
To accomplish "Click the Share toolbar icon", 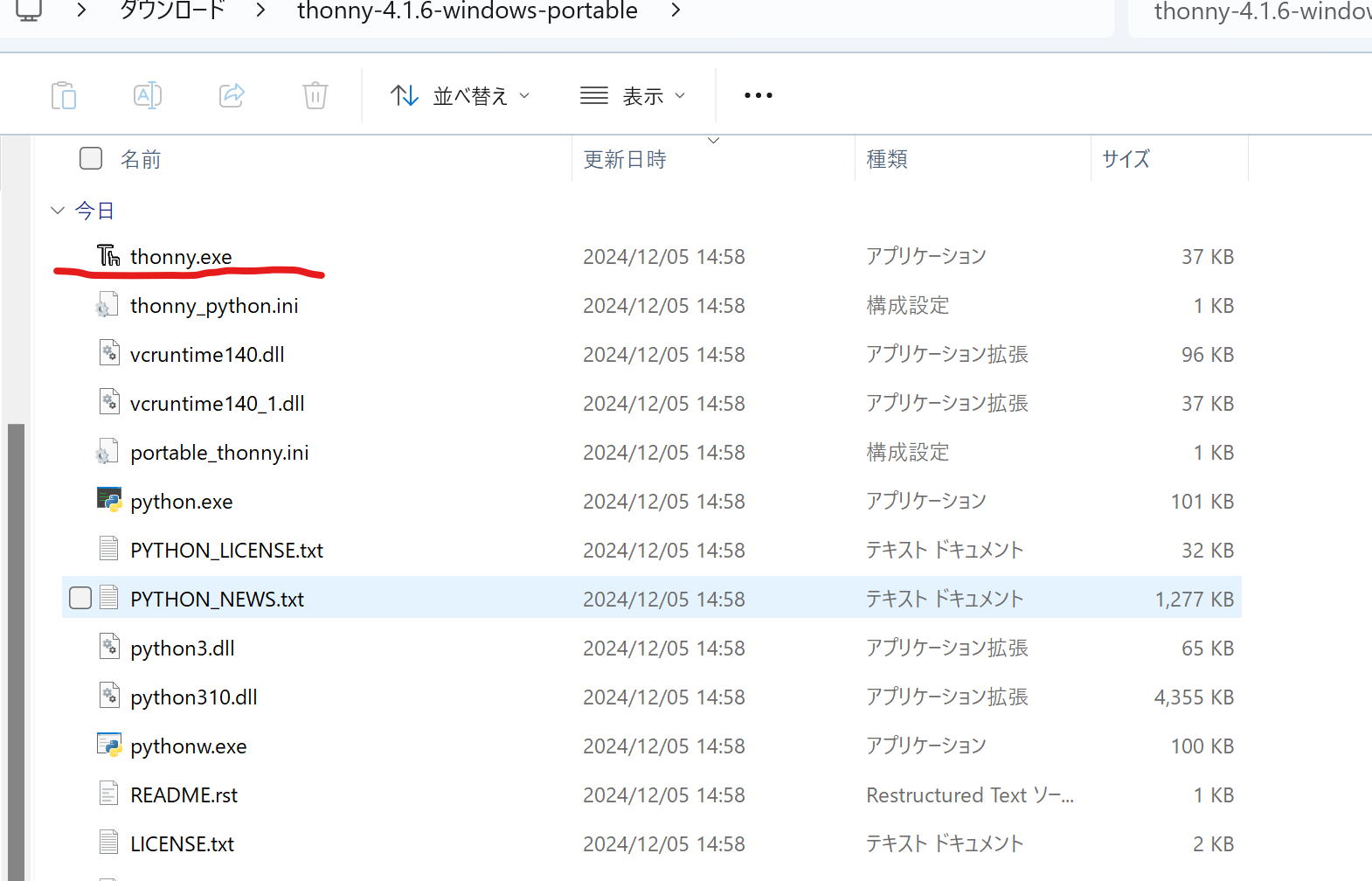I will (x=232, y=95).
